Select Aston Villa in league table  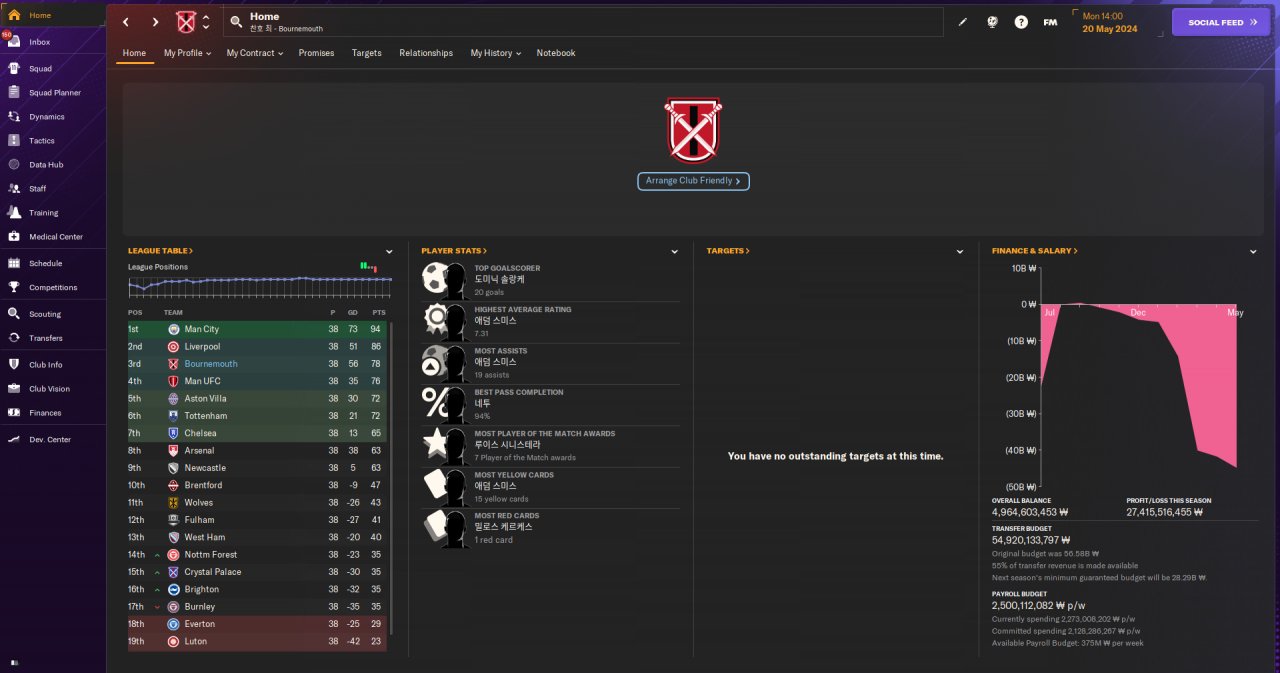coord(259,399)
